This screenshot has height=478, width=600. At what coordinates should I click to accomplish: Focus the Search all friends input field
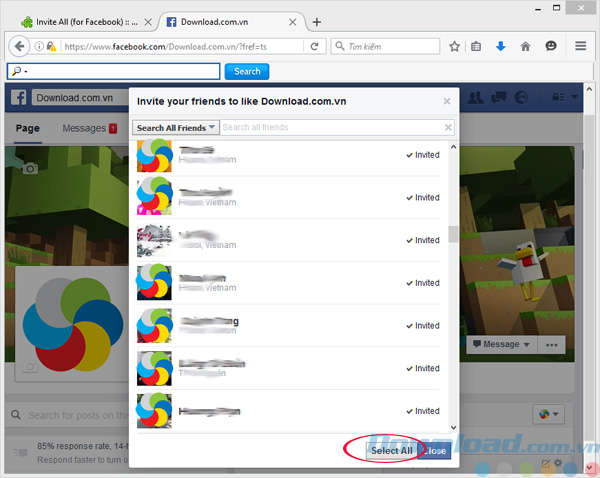pyautogui.click(x=331, y=127)
